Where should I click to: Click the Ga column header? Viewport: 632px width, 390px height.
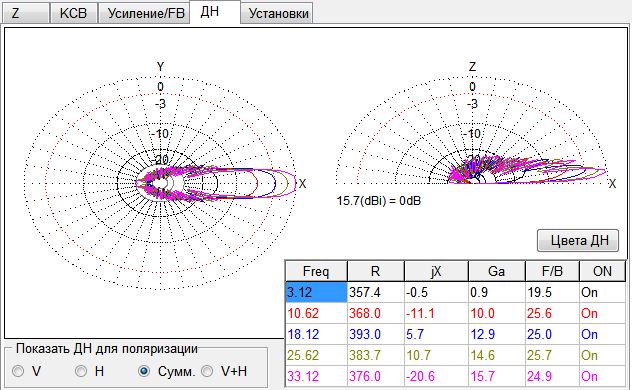click(x=497, y=271)
